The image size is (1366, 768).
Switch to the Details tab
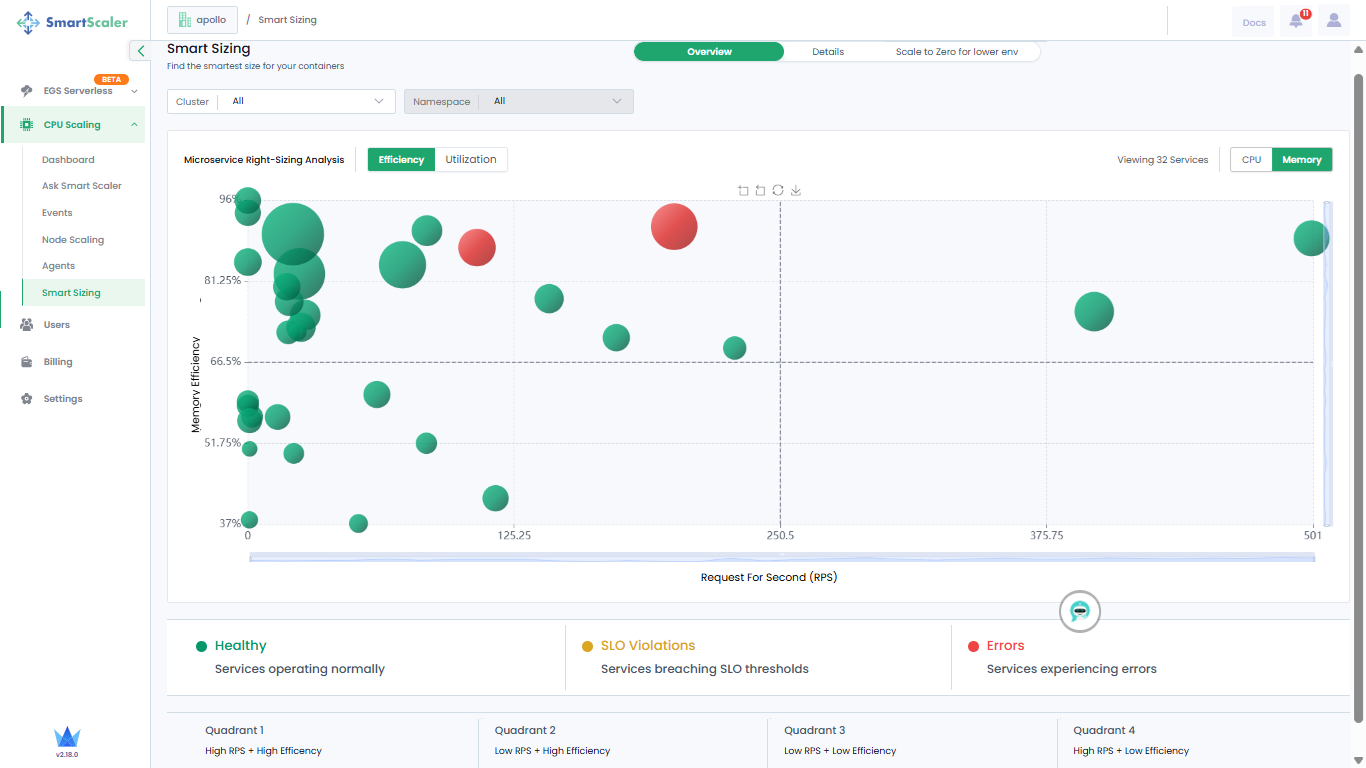click(x=828, y=52)
